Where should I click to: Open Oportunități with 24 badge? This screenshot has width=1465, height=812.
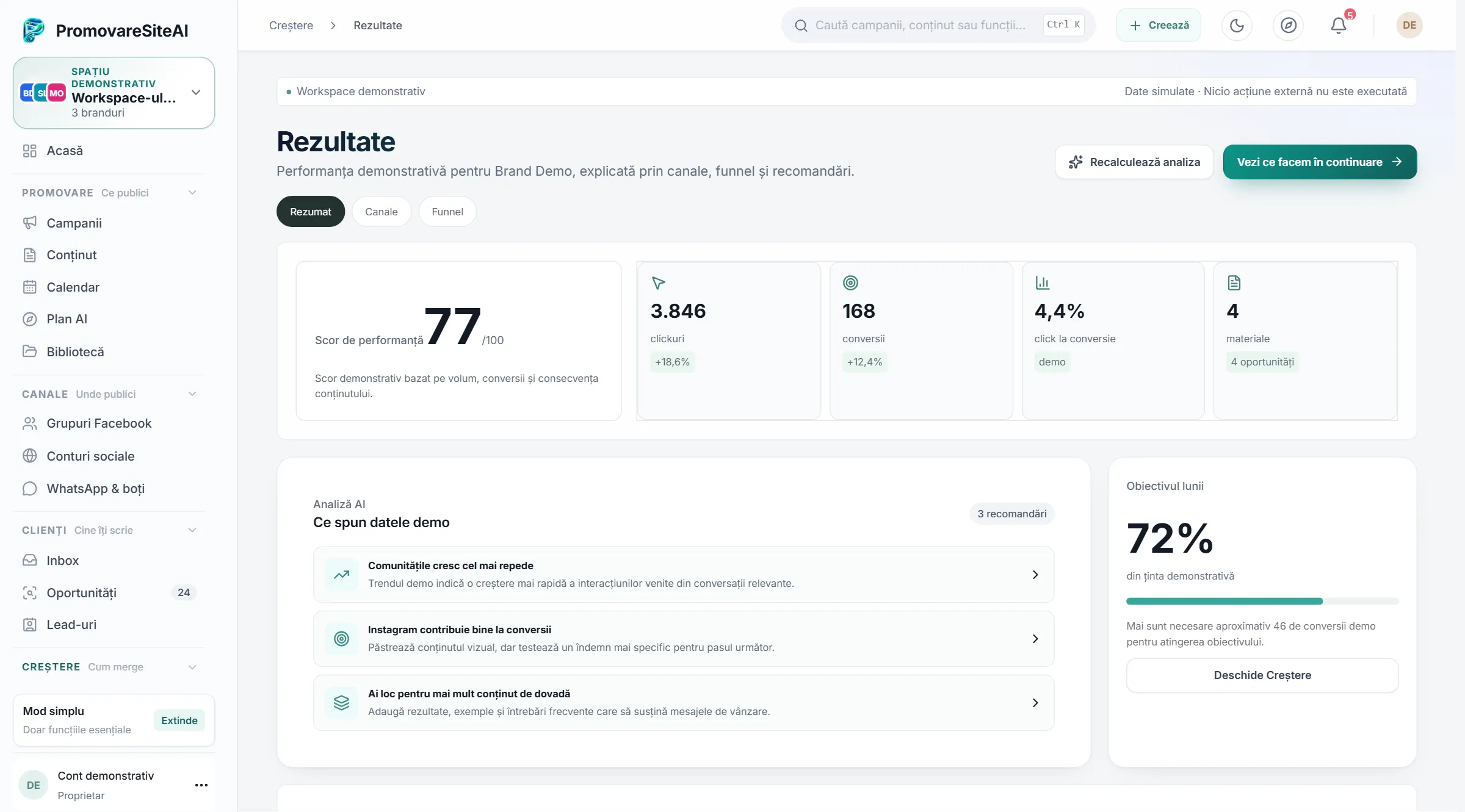(110, 592)
